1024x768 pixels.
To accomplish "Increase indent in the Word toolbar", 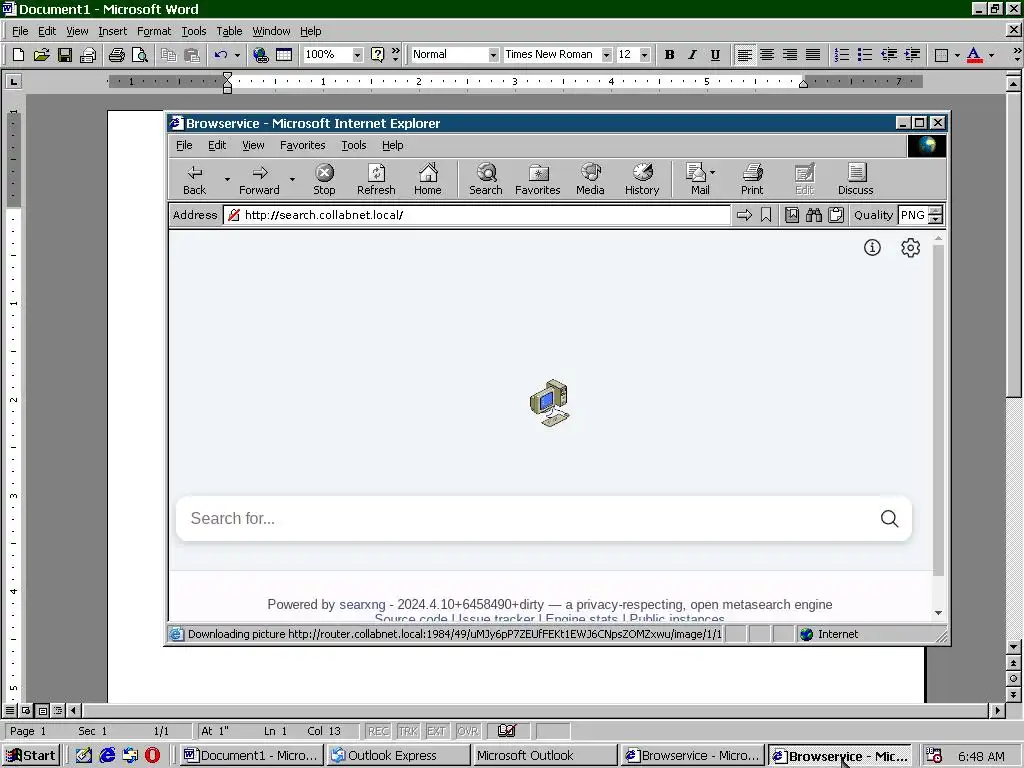I will point(912,55).
